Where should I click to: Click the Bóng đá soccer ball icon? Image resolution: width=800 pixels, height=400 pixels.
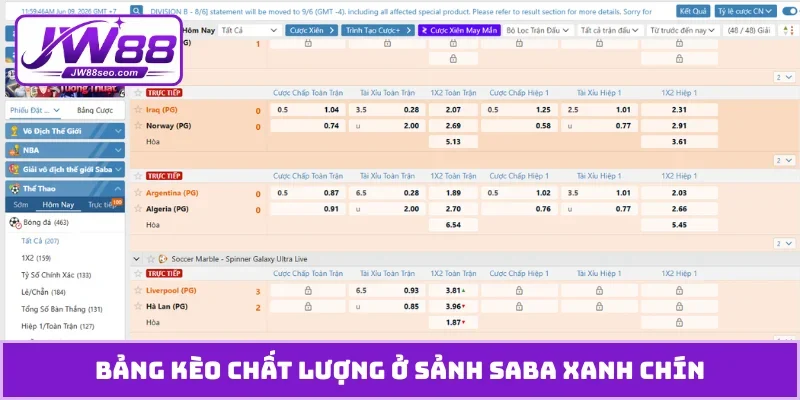[15, 222]
